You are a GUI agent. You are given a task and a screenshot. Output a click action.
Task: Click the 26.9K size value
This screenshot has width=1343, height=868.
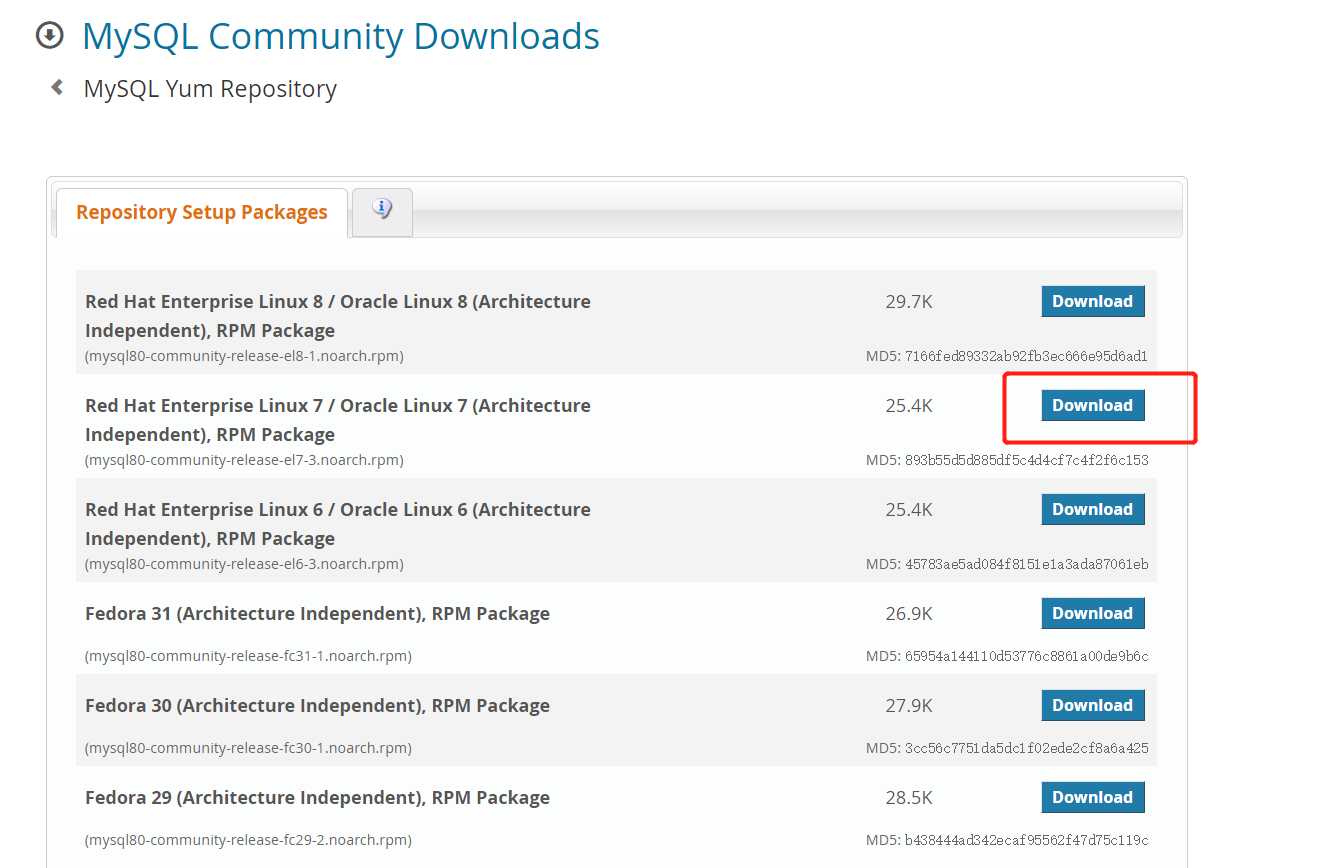point(909,613)
